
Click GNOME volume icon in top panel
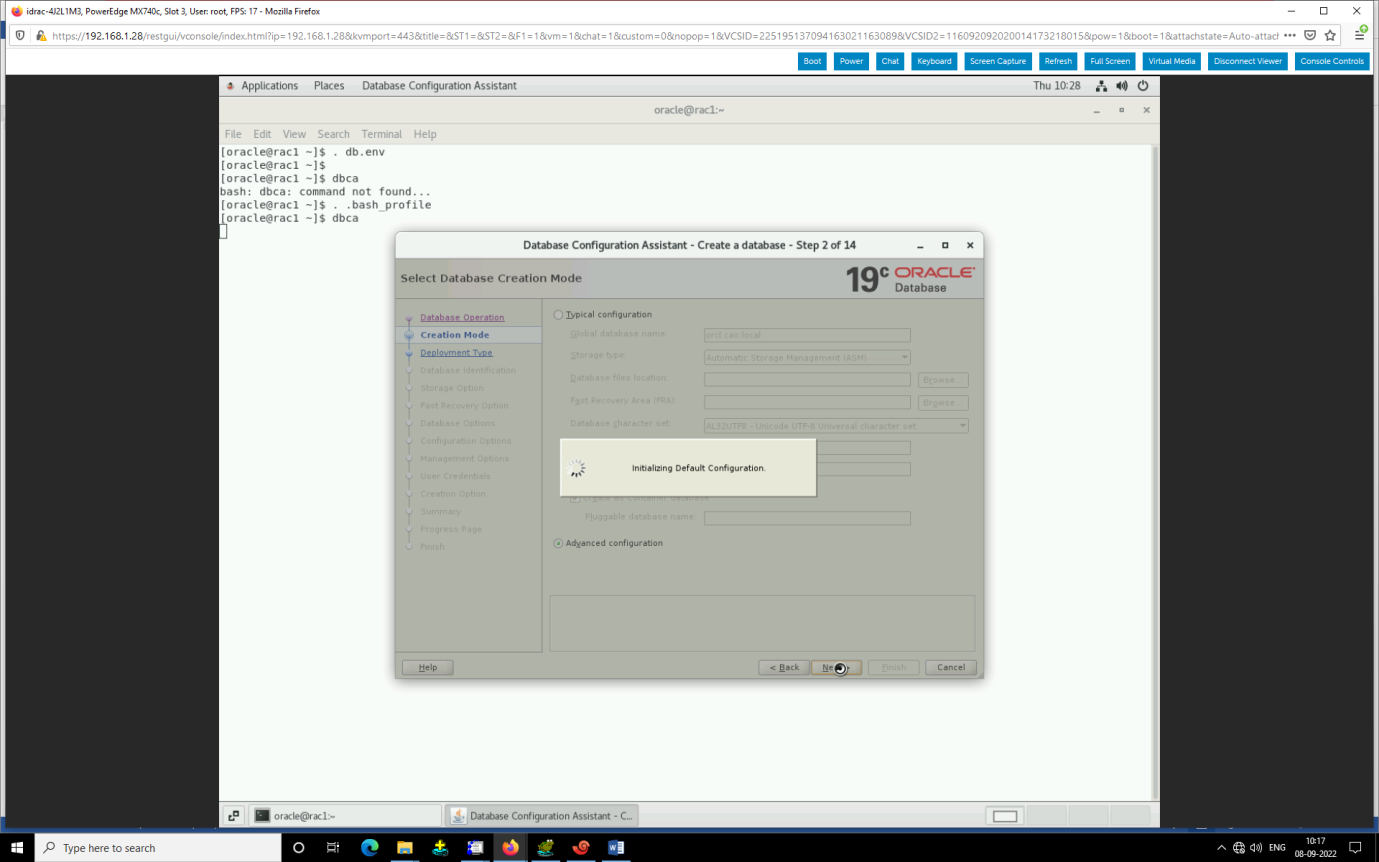1122,86
